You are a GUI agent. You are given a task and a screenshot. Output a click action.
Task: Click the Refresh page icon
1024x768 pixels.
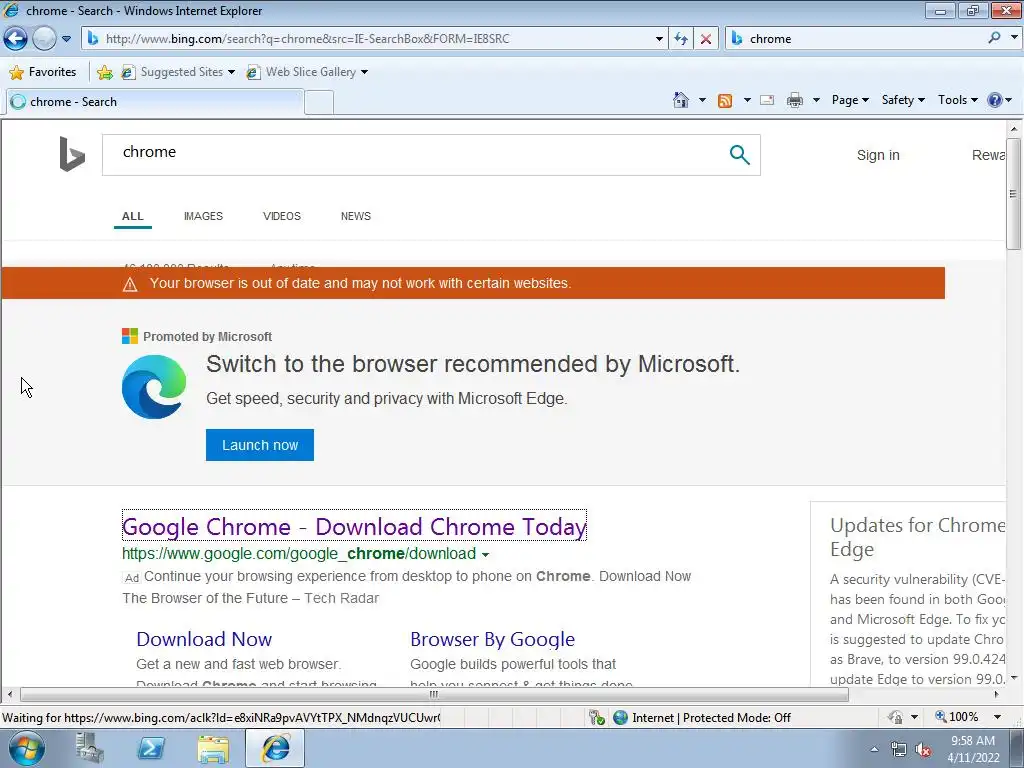(x=681, y=39)
